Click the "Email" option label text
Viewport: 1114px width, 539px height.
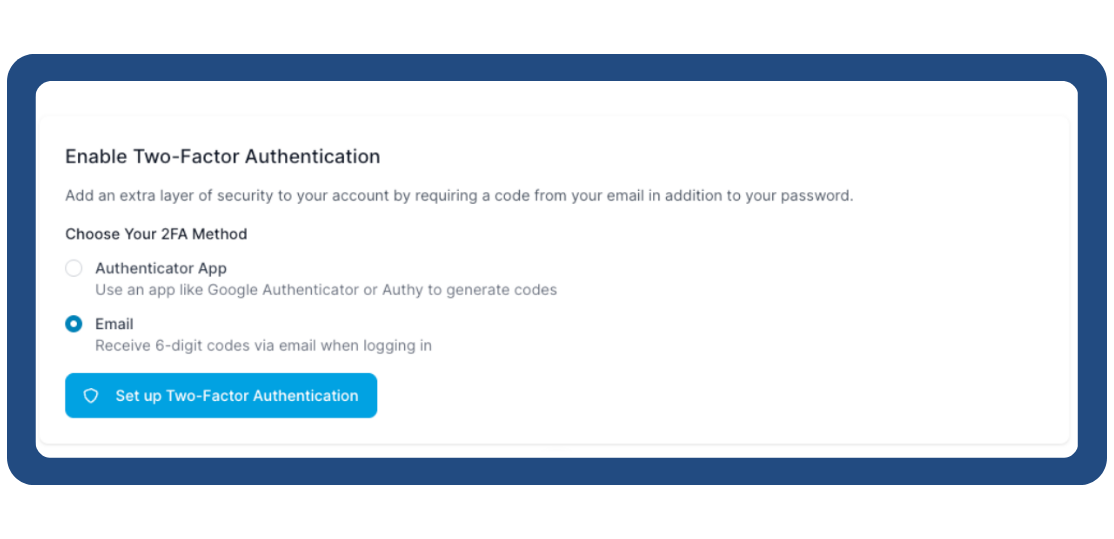(x=114, y=324)
